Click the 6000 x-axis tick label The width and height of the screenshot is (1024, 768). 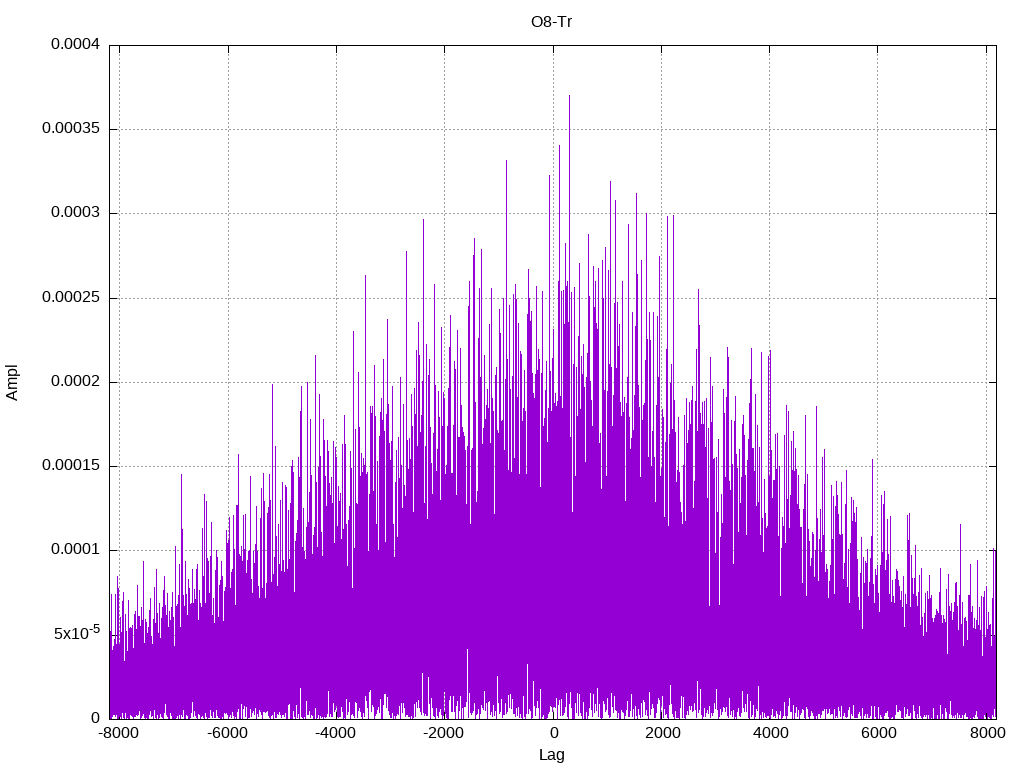878,733
